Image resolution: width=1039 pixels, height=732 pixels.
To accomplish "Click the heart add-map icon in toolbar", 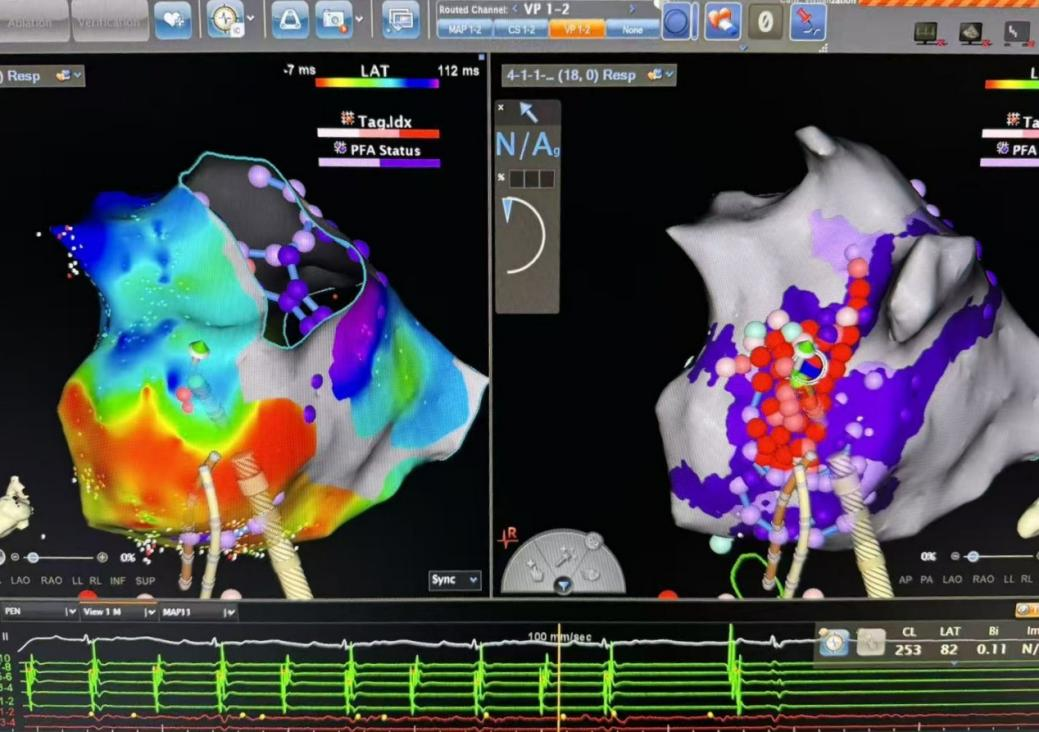I will [171, 19].
